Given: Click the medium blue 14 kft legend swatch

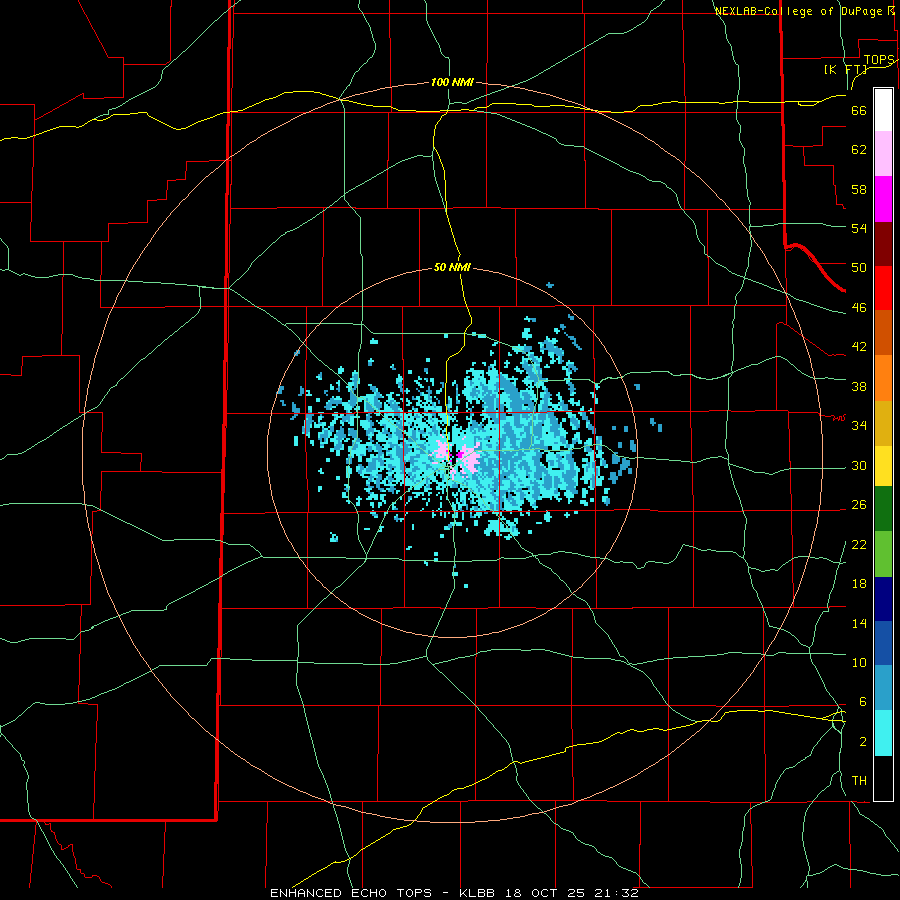Looking at the screenshot, I should click(883, 643).
